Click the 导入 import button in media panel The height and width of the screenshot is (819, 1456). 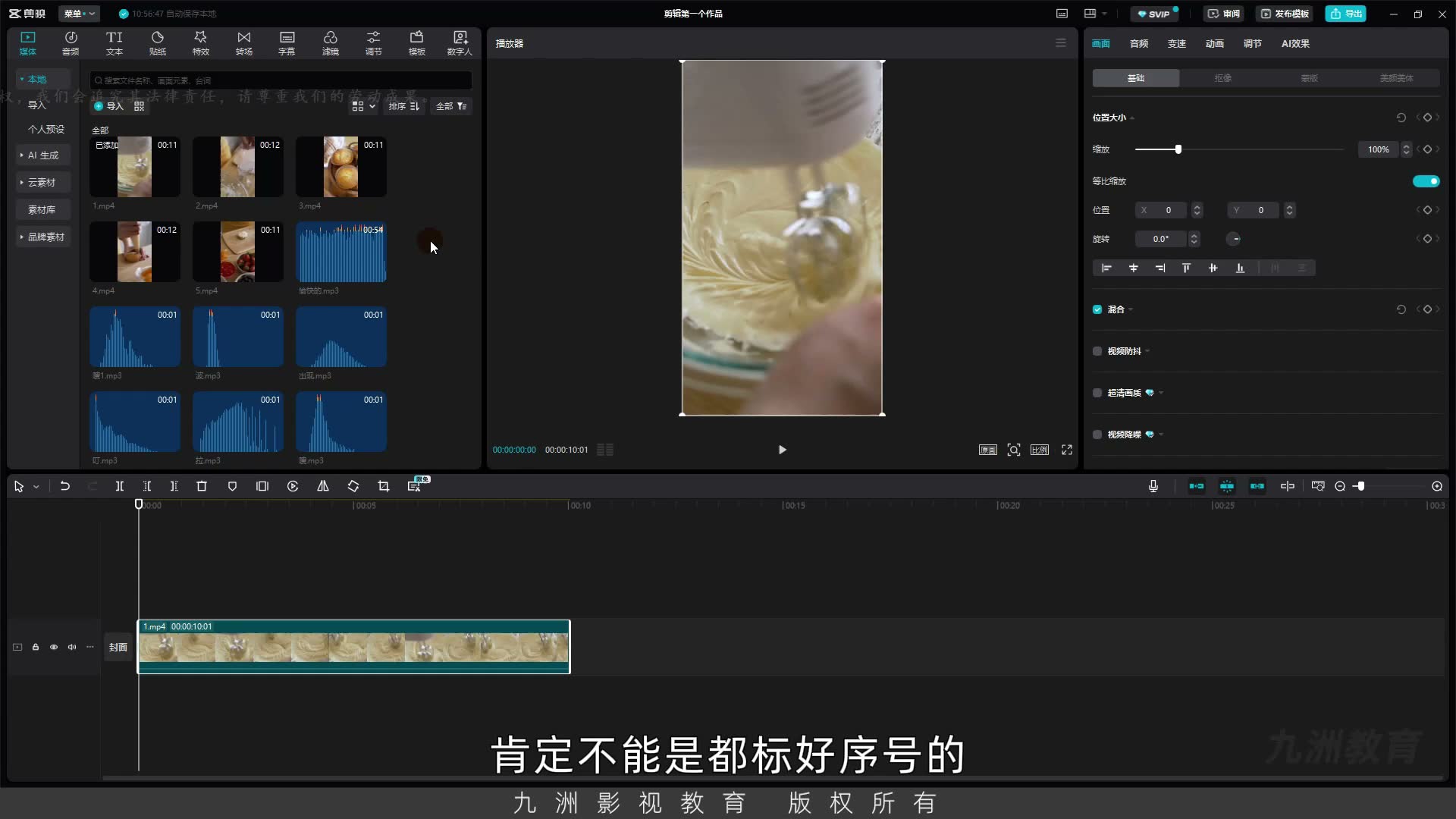pyautogui.click(x=108, y=106)
